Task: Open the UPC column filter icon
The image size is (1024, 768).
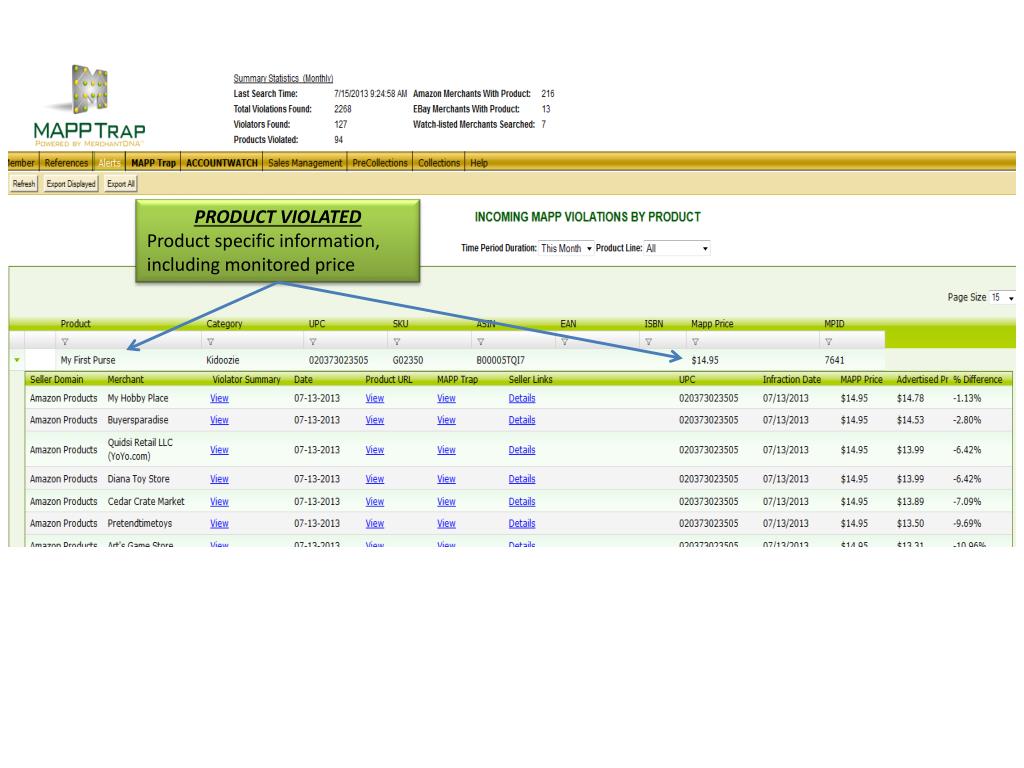Action: (313, 342)
